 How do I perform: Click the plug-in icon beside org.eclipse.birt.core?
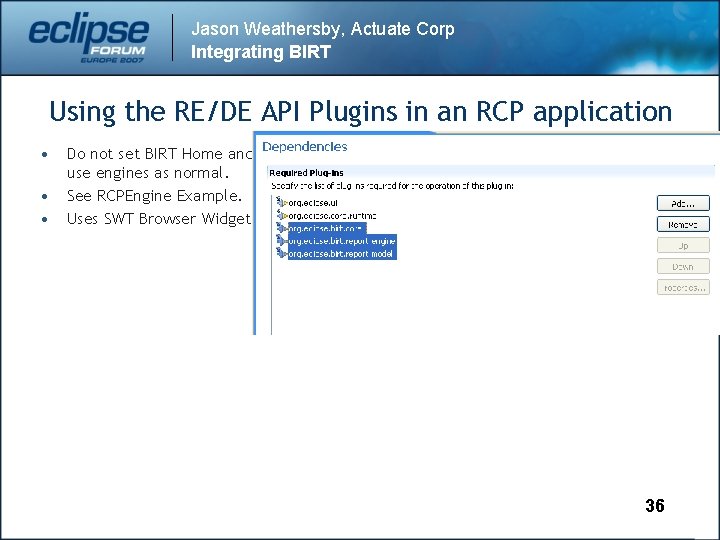(281, 228)
